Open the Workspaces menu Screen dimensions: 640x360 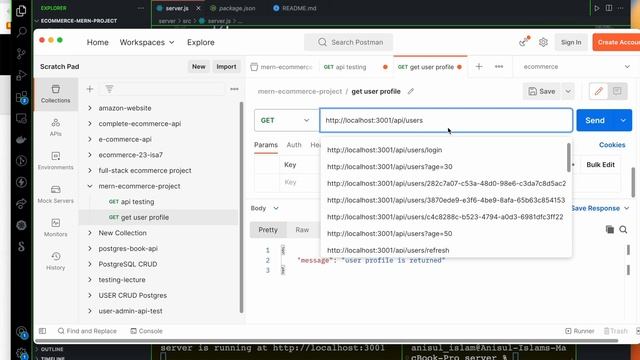(147, 42)
